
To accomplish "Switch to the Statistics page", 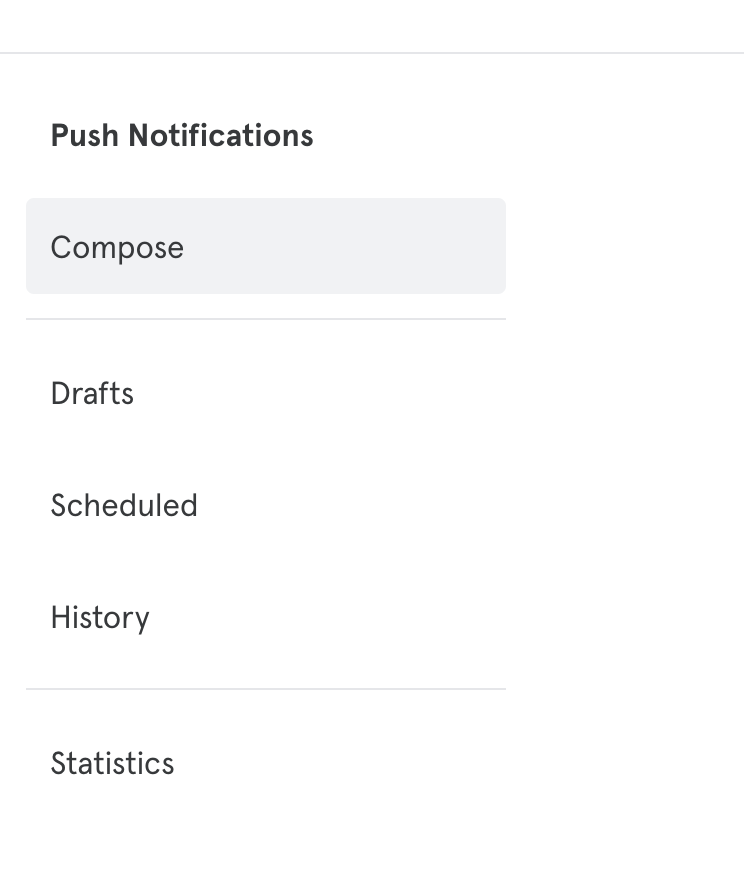I will pos(112,763).
